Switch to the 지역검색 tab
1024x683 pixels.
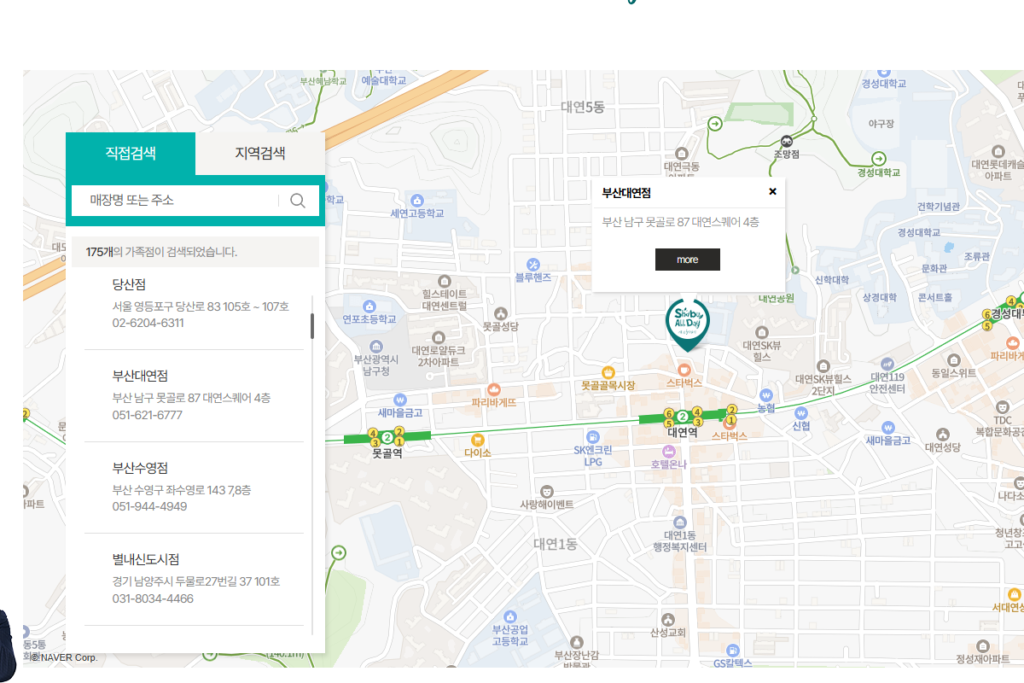click(x=260, y=153)
